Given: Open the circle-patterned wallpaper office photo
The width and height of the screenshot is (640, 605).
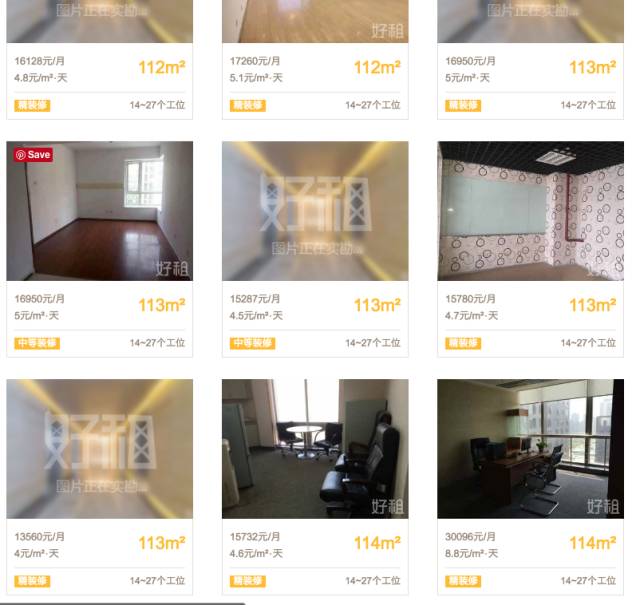Looking at the screenshot, I should (x=530, y=211).
